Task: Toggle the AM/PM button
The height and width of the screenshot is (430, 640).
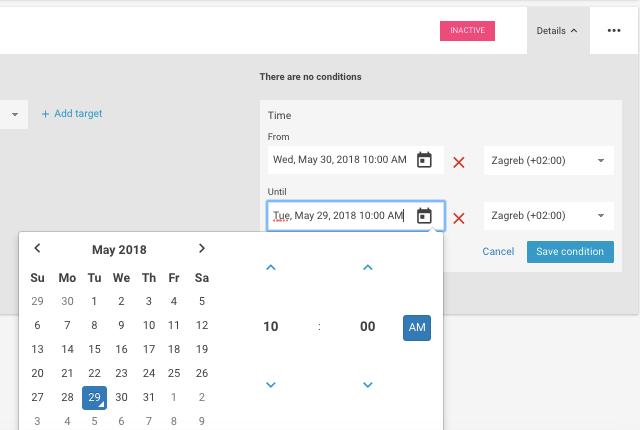Action: [x=417, y=327]
